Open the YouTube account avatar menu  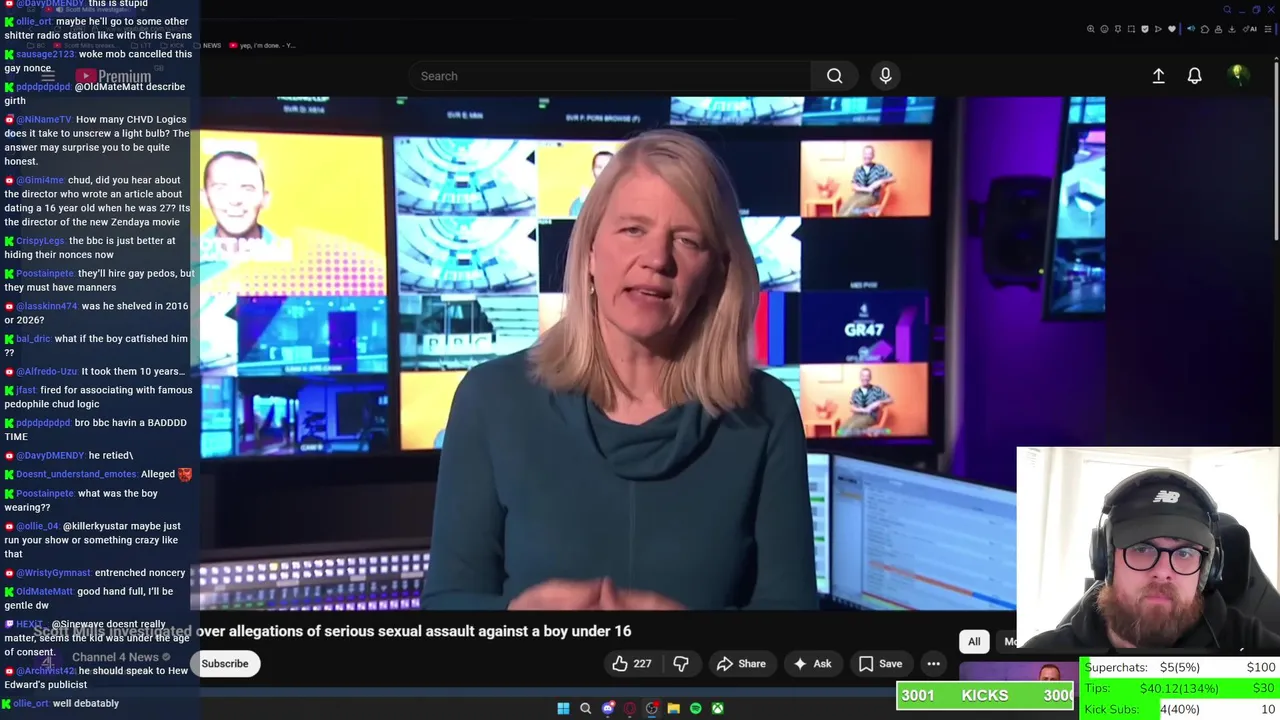tap(1237, 76)
